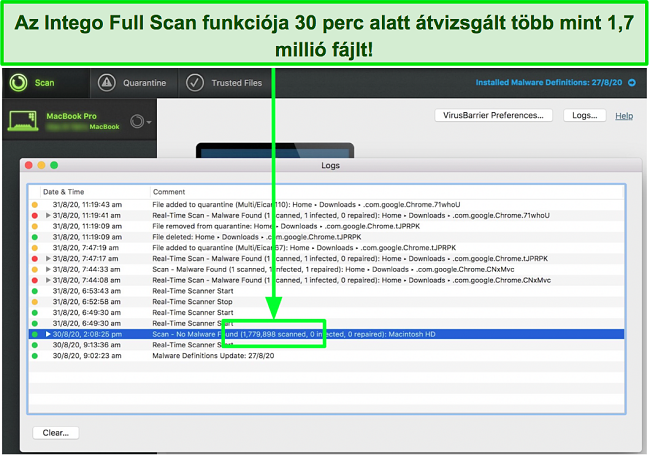Screen dimensions: 650x455
Task: Expand the 2:08:25 pm No Malware Found entry
Action: pos(47,334)
